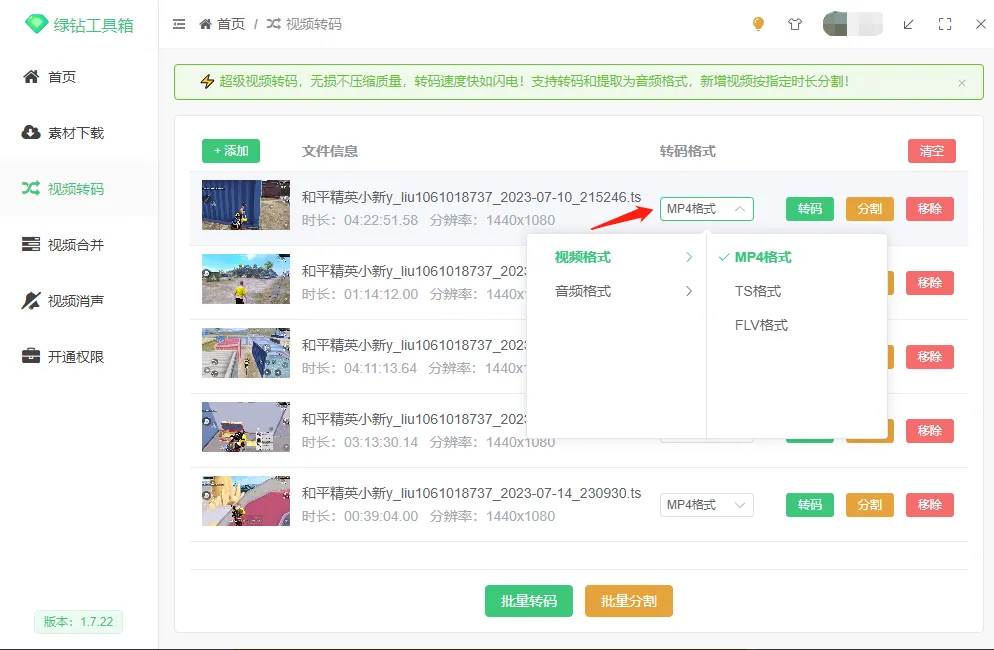
Task: Expand the 视频格式 submenu chevron
Action: [x=688, y=257]
